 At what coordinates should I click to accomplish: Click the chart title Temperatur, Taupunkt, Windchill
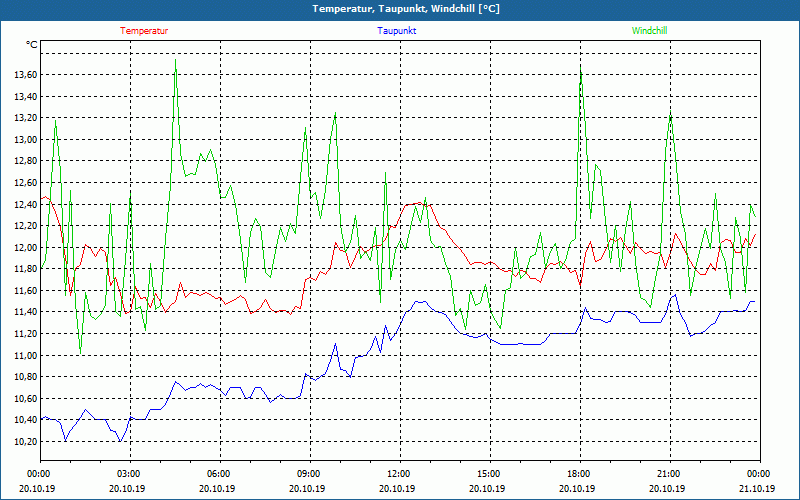click(x=406, y=9)
